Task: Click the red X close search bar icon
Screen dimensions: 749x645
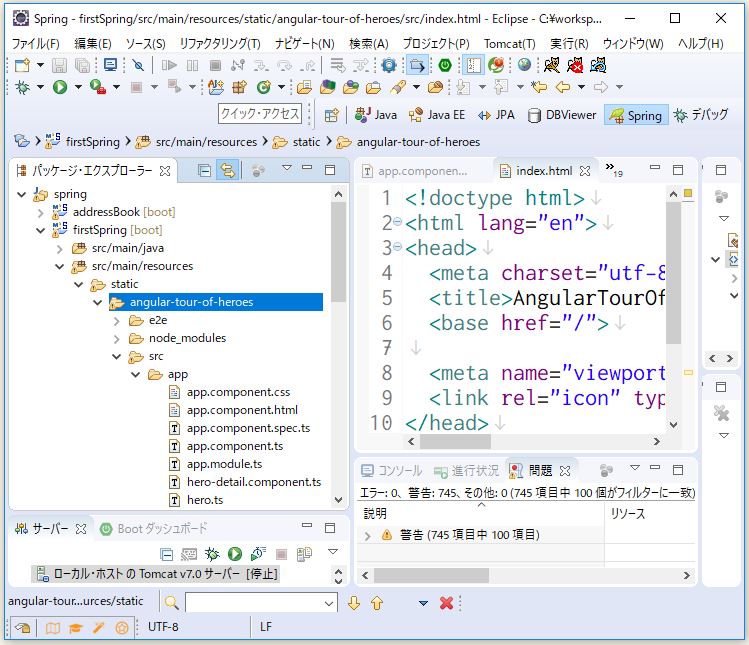Action: [x=446, y=603]
